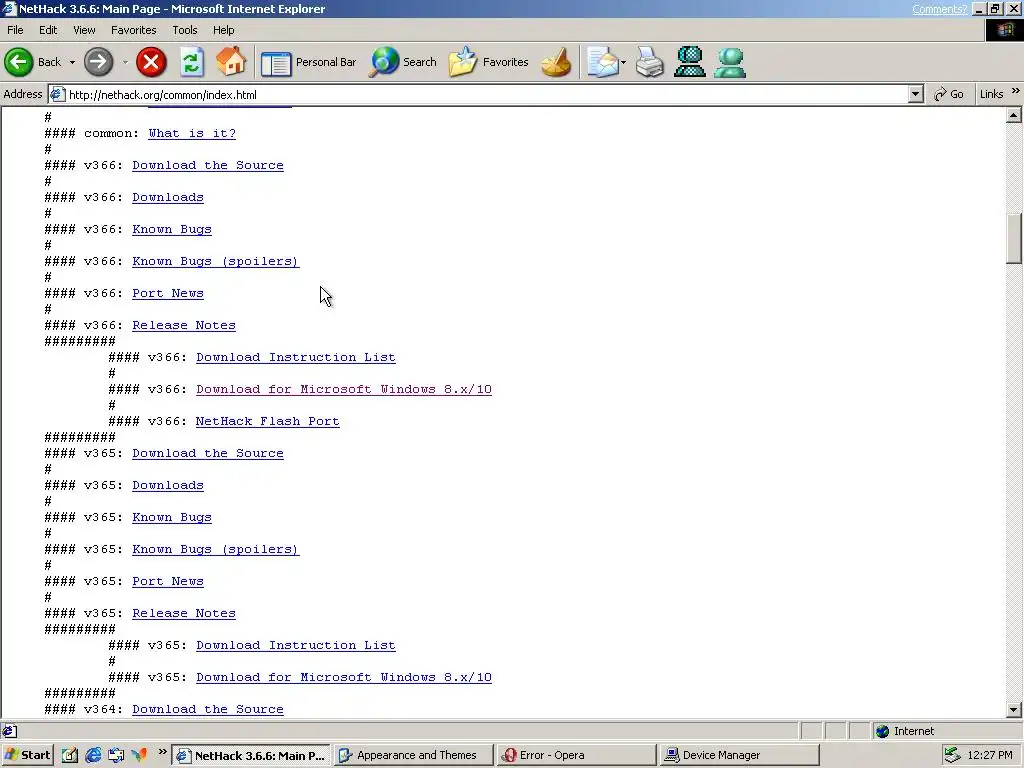The height and width of the screenshot is (768, 1024).
Task: Open the v365 Release Notes link
Action: (x=184, y=613)
